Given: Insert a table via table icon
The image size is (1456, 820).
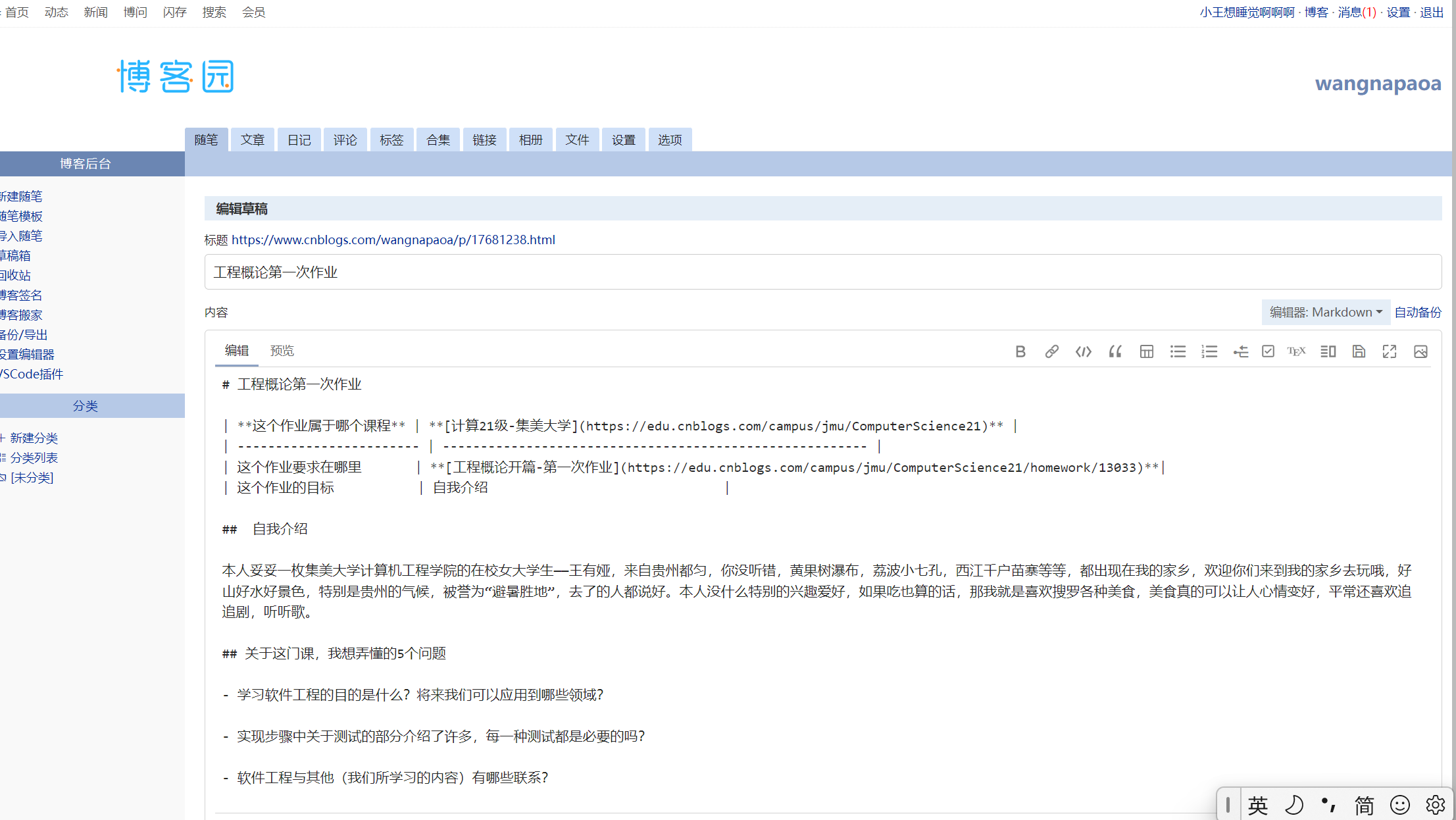Looking at the screenshot, I should [x=1146, y=351].
